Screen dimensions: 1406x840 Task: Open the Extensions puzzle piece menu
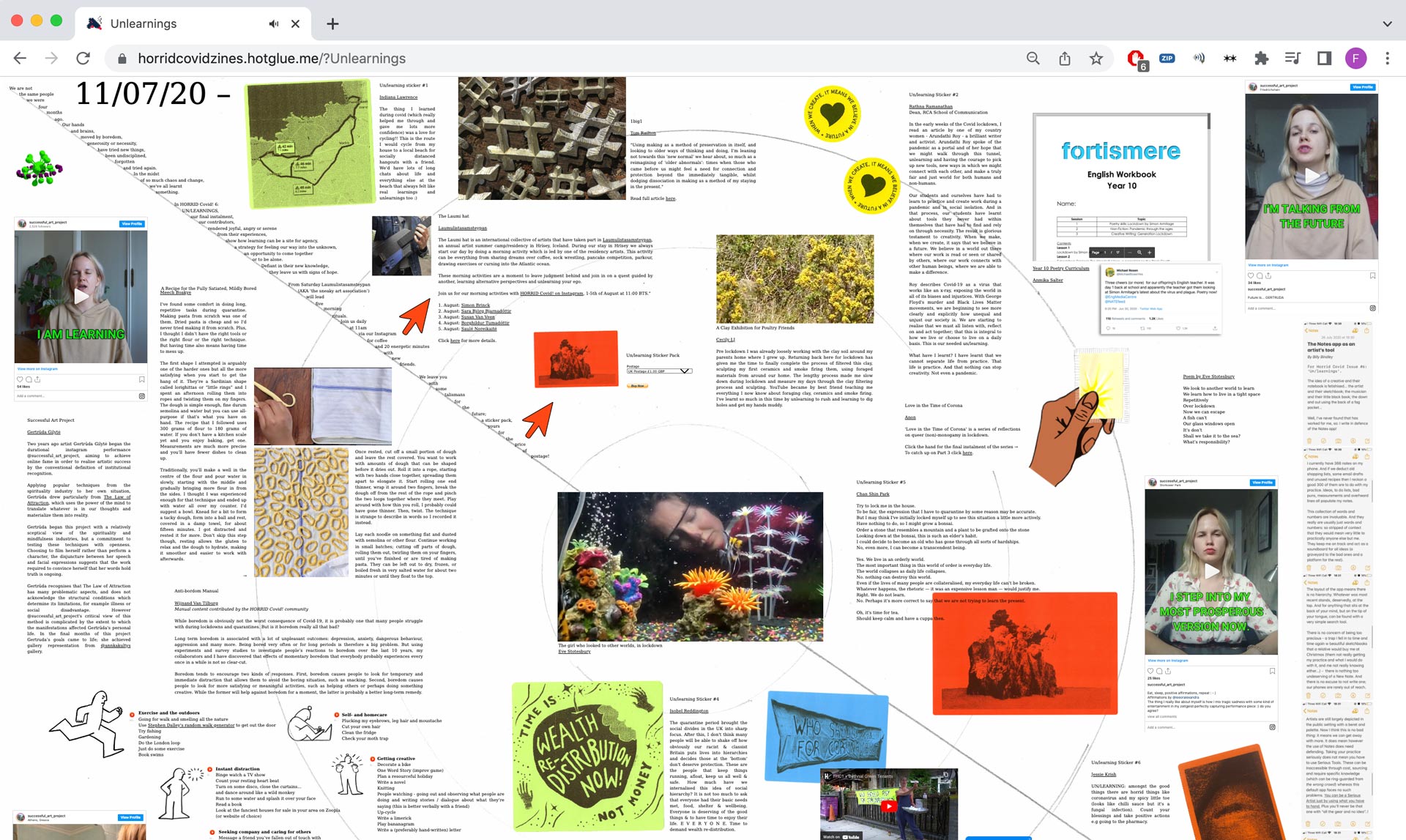pos(1261,59)
